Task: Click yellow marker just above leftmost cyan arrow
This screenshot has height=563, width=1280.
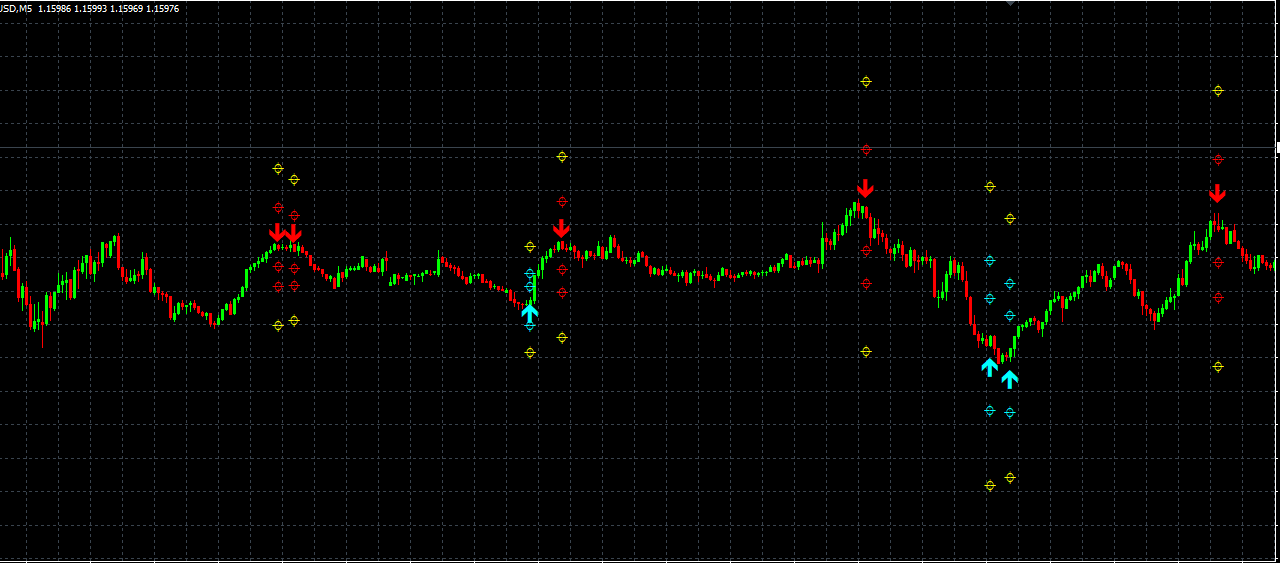Action: [x=530, y=247]
